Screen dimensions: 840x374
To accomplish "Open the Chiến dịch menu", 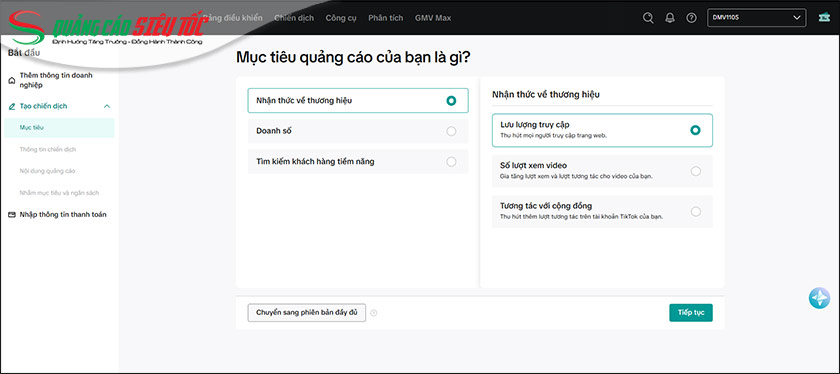I will (294, 18).
